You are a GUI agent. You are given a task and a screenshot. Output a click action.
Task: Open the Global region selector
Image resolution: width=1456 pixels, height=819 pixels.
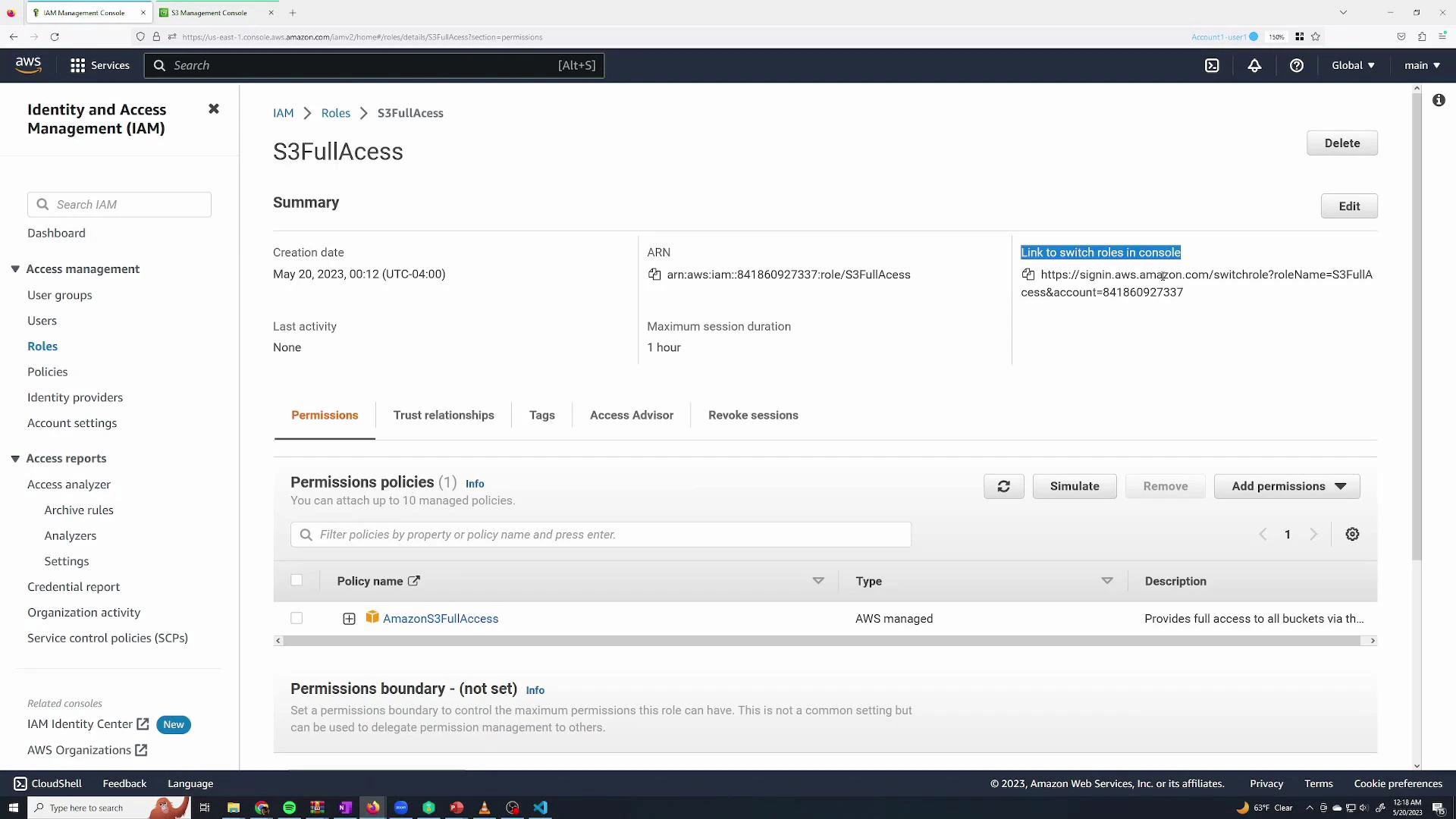point(1353,65)
